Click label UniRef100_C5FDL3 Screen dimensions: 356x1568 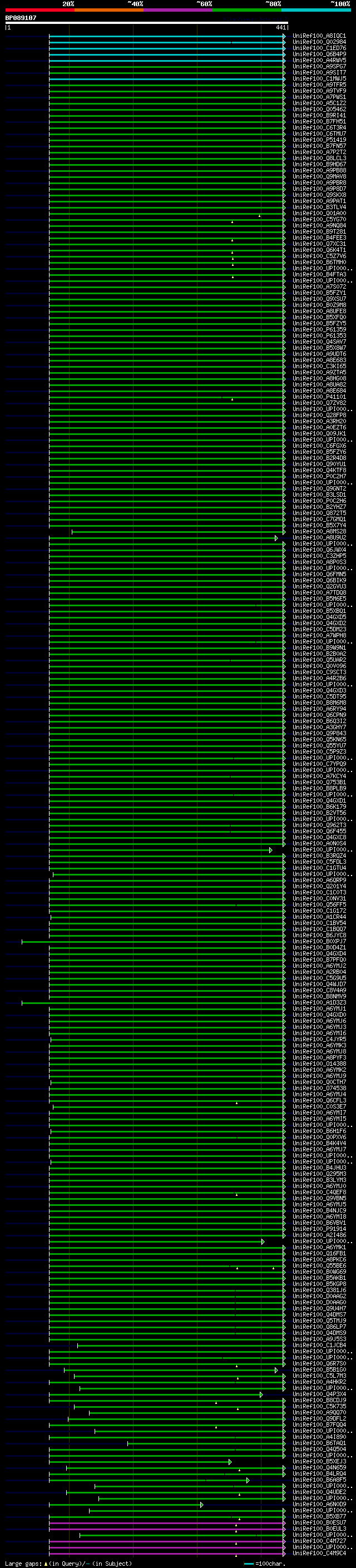[319, 862]
